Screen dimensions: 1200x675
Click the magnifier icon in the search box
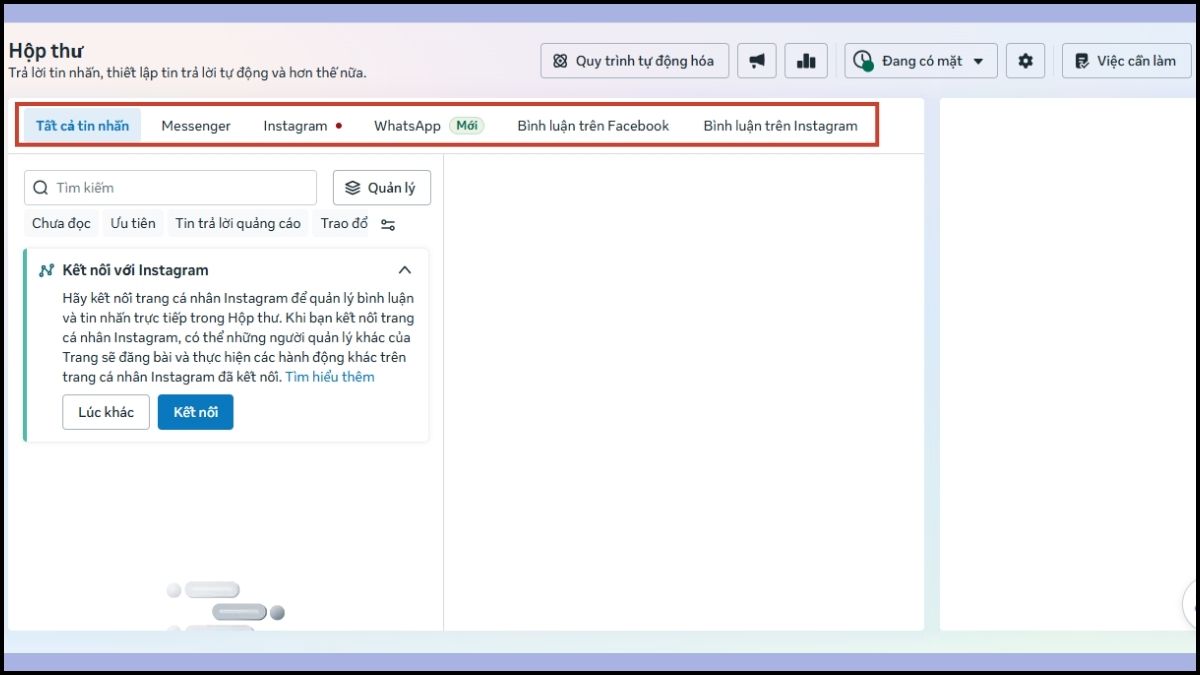[x=41, y=188]
